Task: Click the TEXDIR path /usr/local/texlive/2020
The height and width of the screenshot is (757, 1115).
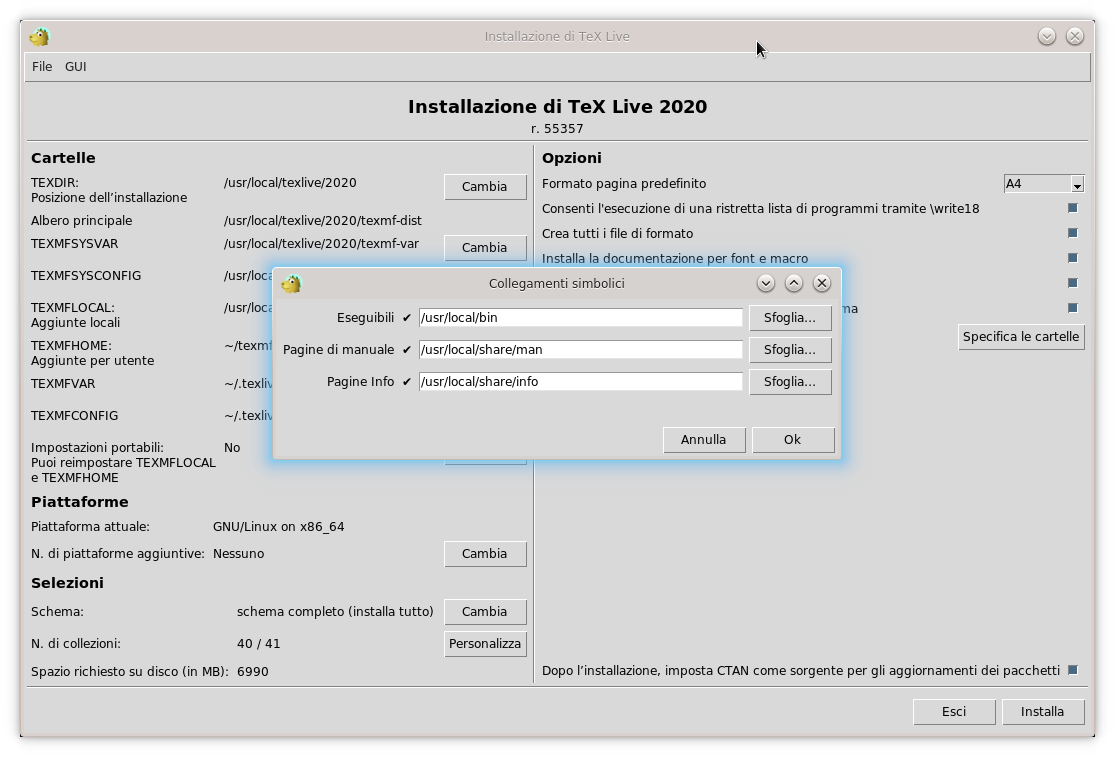Action: (x=290, y=183)
